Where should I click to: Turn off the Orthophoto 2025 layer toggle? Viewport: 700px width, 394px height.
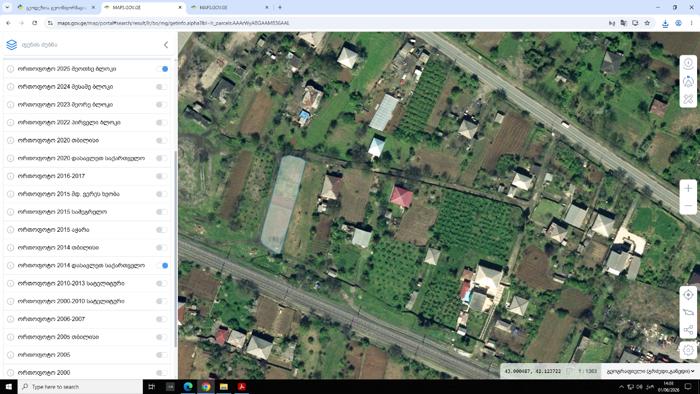162,69
